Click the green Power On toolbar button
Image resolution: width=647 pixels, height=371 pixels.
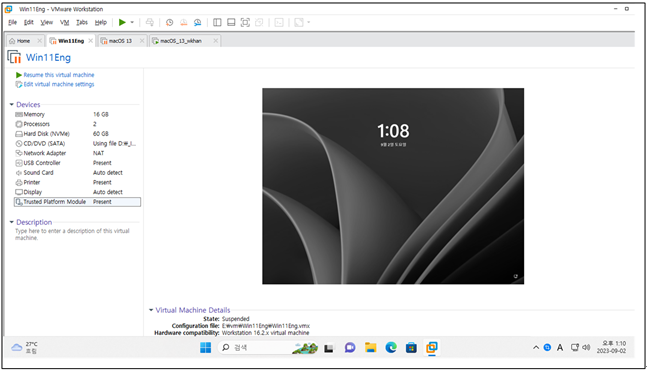tap(122, 22)
